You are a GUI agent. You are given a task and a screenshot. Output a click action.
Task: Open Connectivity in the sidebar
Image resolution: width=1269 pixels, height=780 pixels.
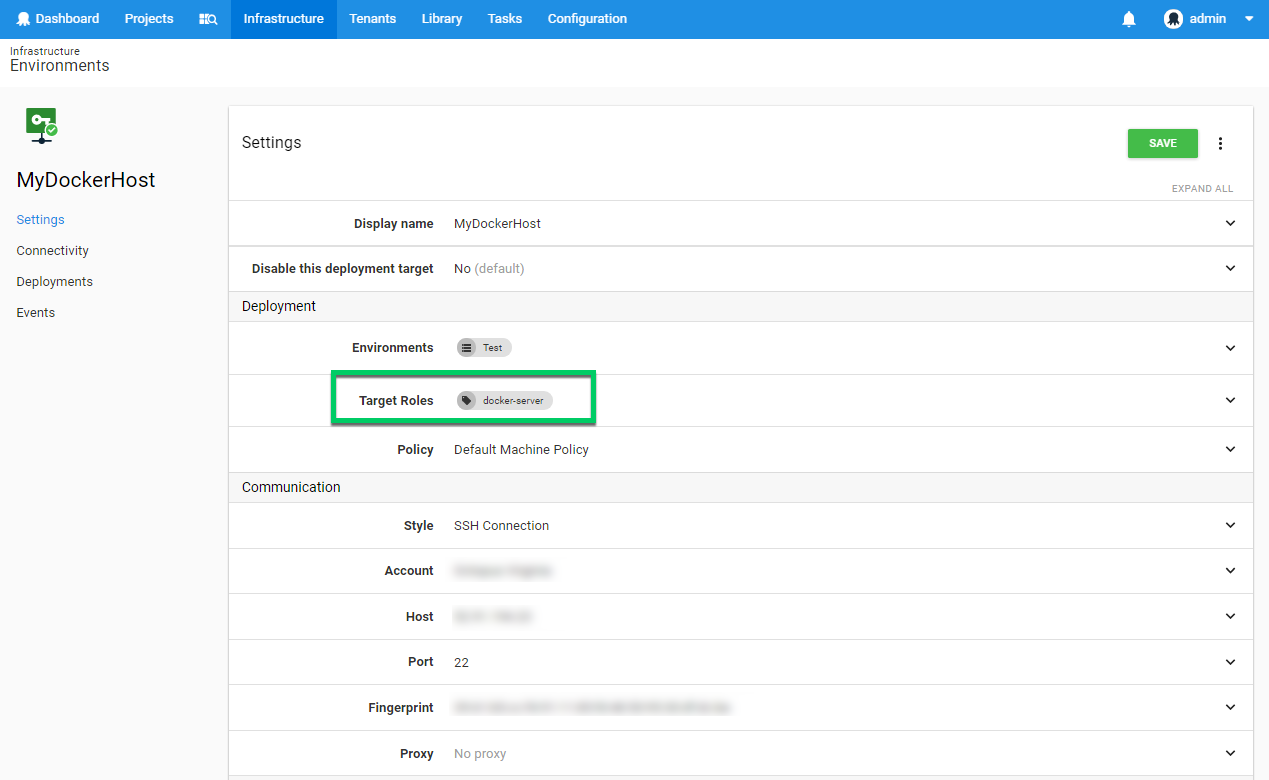[52, 250]
